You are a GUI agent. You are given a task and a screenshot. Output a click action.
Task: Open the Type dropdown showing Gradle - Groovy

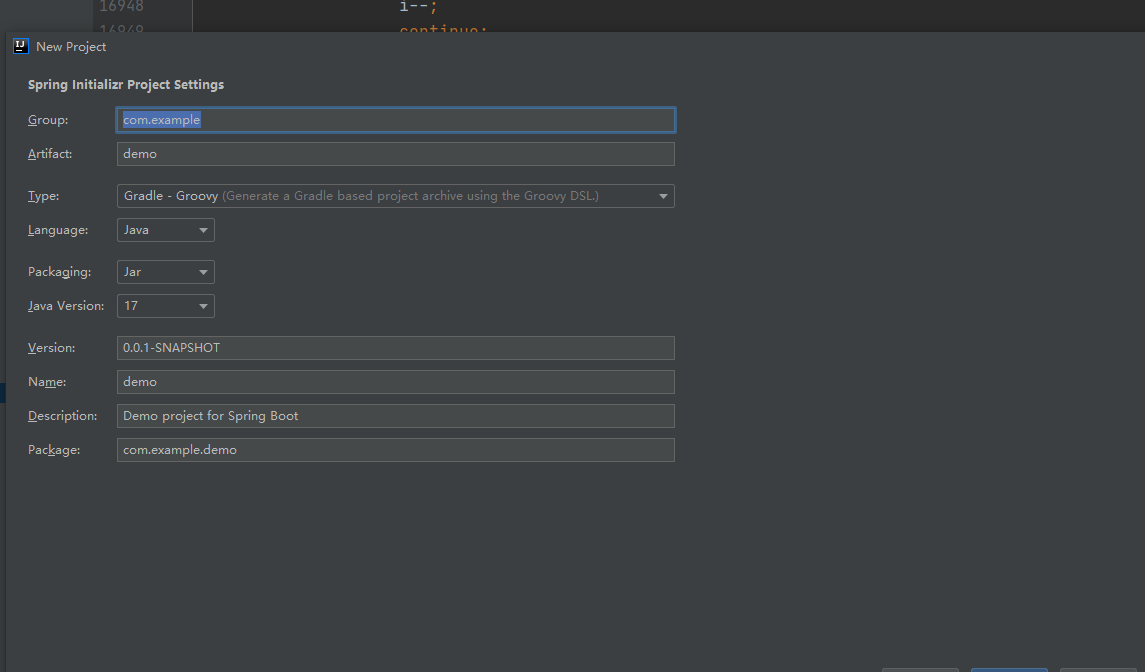click(x=395, y=196)
